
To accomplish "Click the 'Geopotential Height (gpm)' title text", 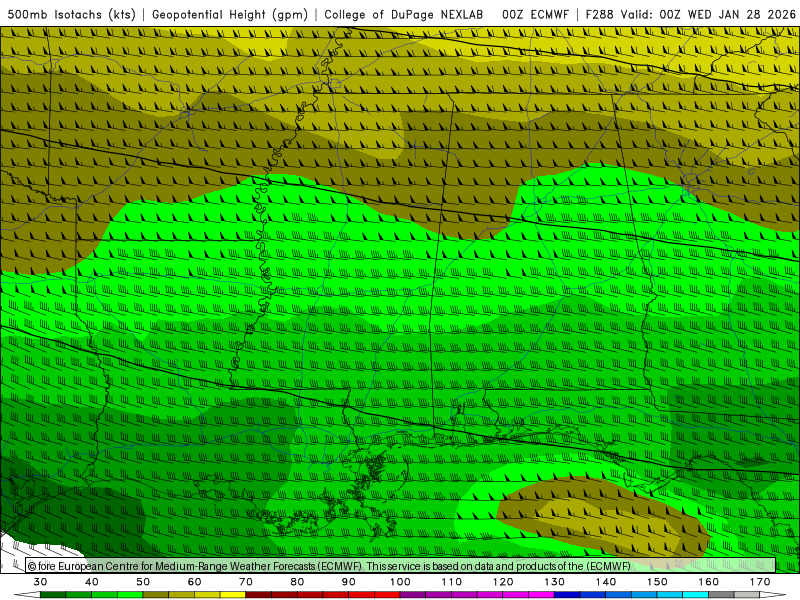I will pyautogui.click(x=230, y=15).
